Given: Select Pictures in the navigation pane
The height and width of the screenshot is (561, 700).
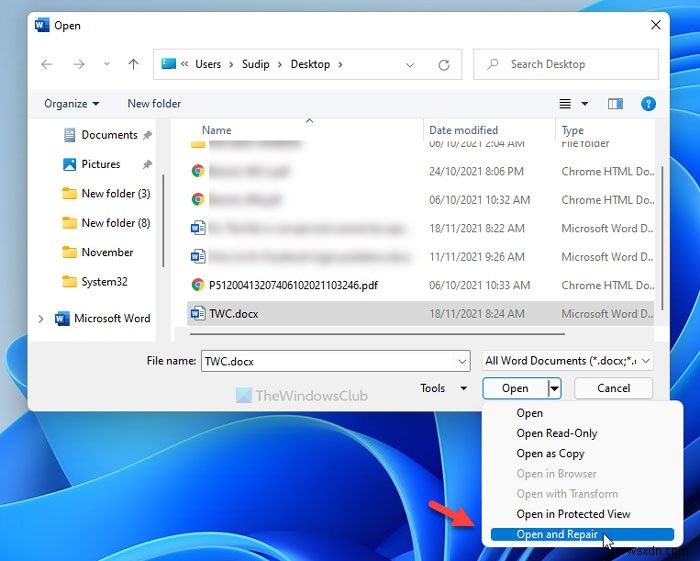Looking at the screenshot, I should coord(101,164).
